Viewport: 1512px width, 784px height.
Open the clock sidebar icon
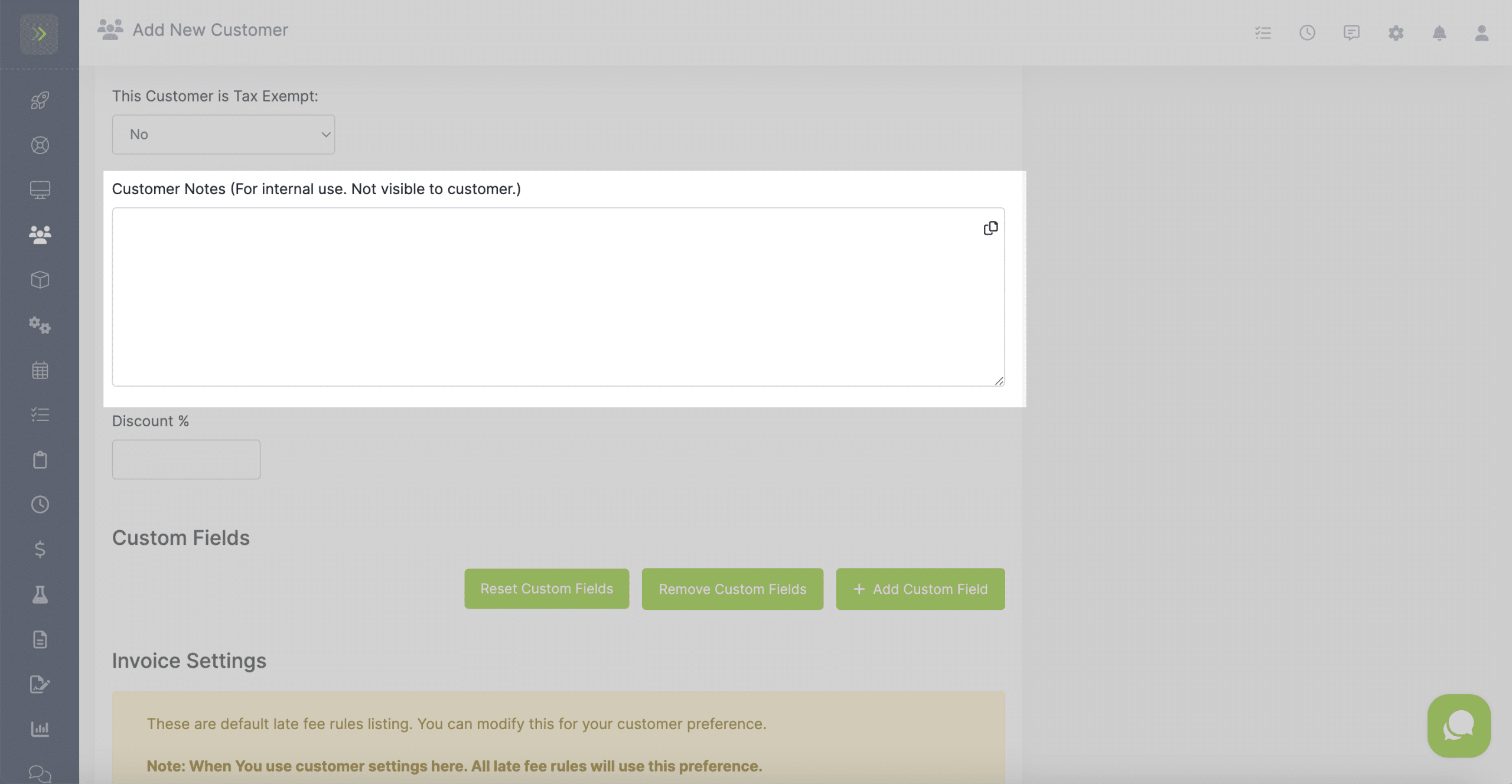40,505
